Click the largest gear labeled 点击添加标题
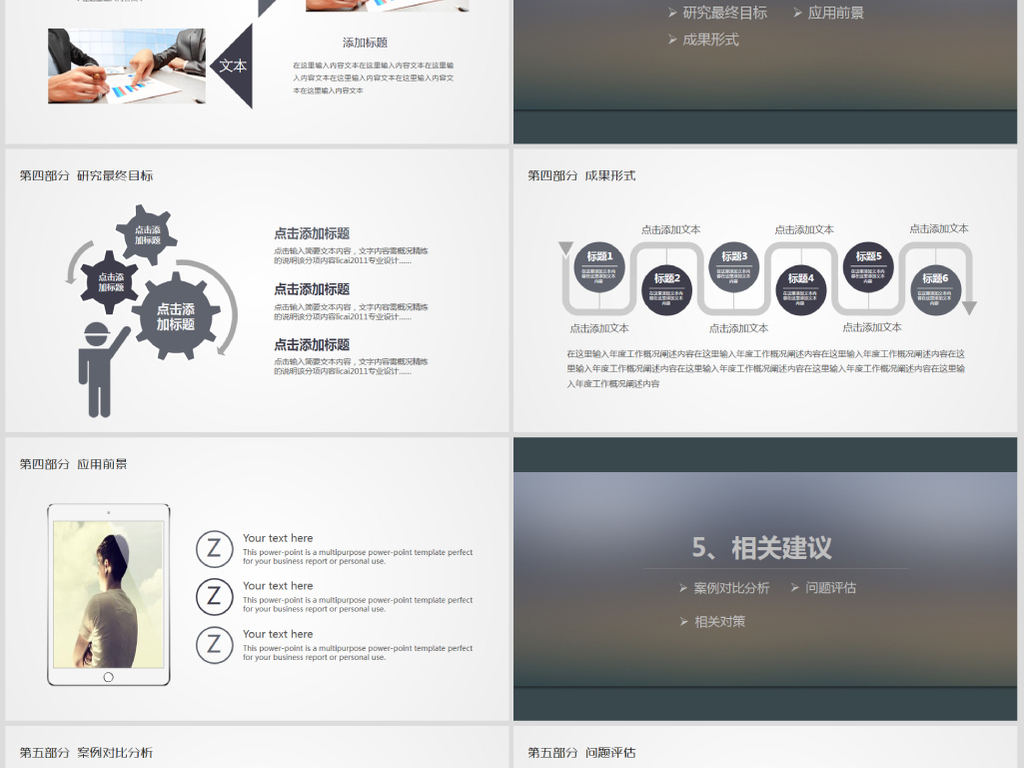Screen dimensions: 1024x768 click(176, 316)
